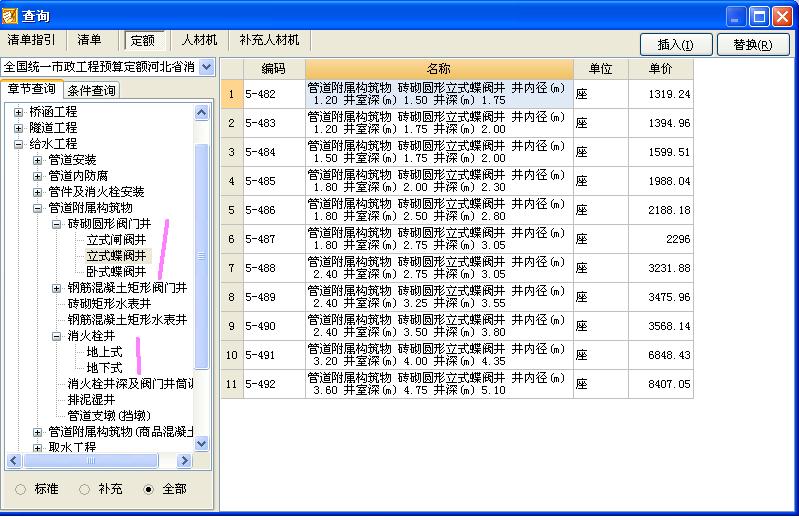The image size is (799, 520).
Task: Select the 定额 tab
Action: coord(143,40)
